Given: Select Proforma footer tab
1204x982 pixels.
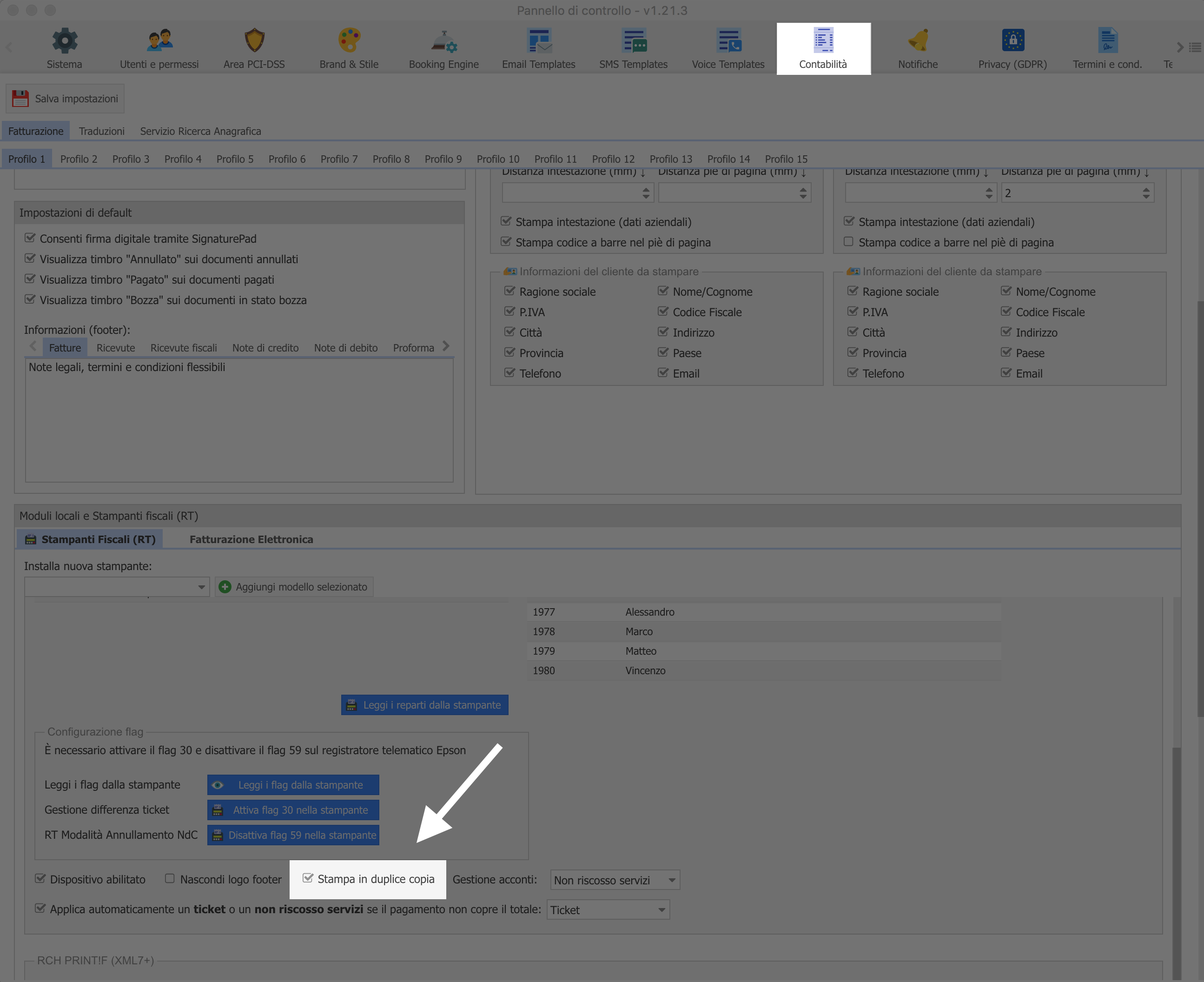Looking at the screenshot, I should [413, 348].
